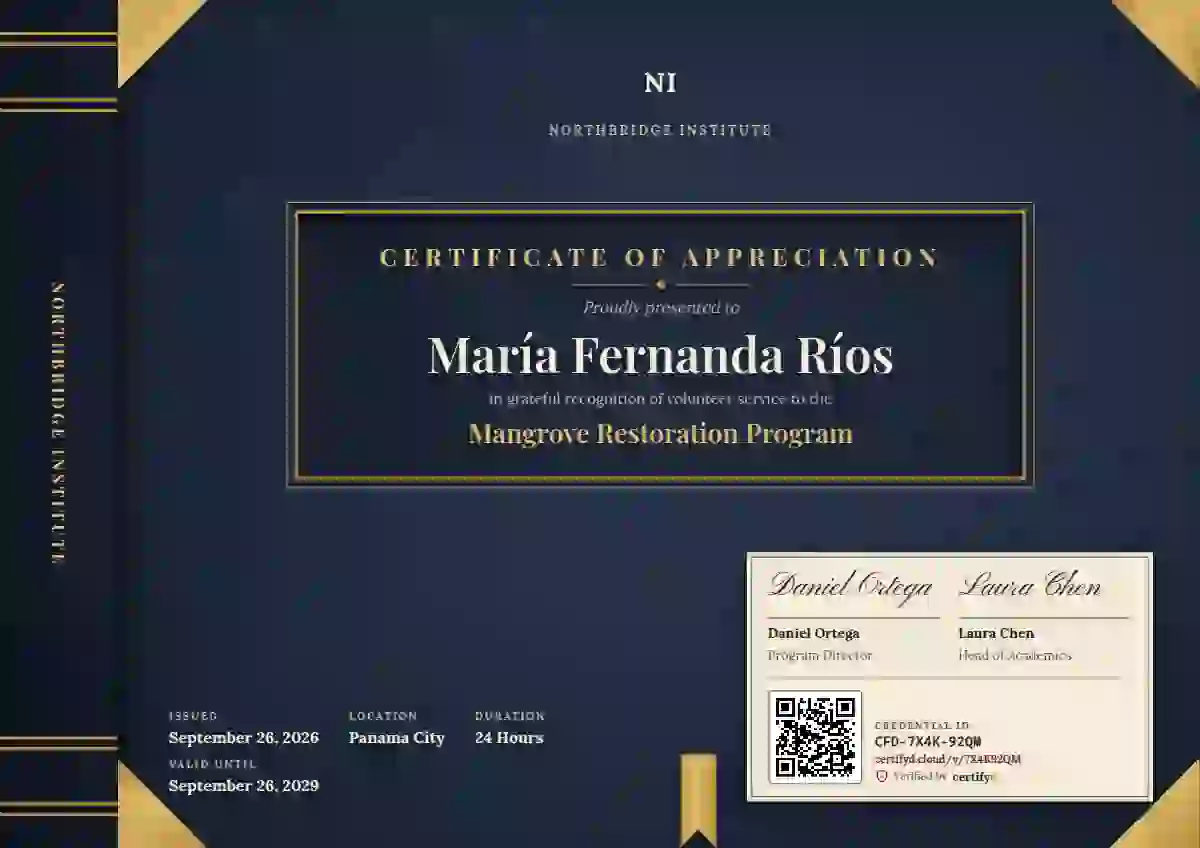Screen dimensions: 1200x848
Task: Click the Head of Academics title
Action: point(1015,656)
